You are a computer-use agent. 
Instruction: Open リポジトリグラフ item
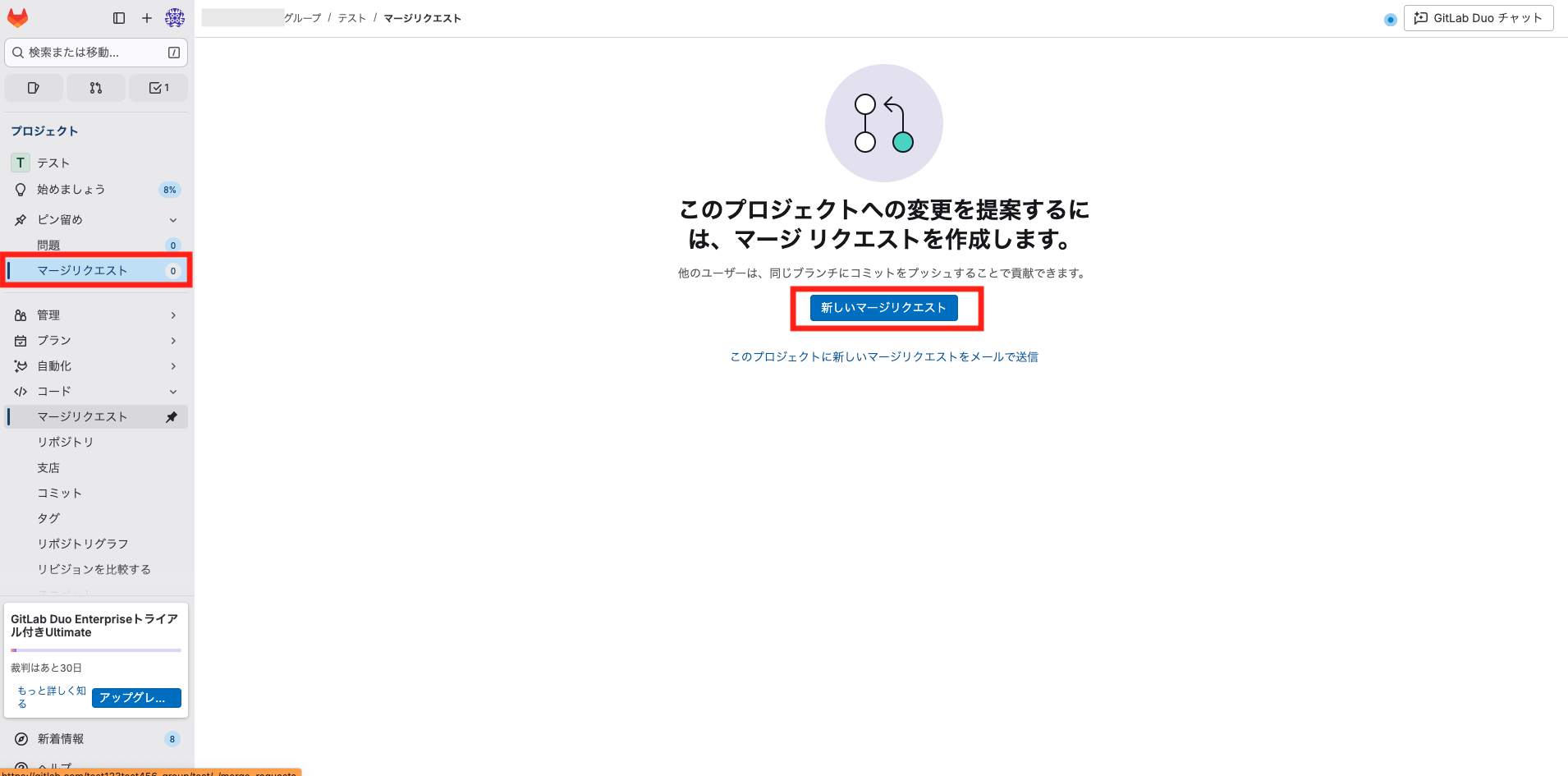96,544
